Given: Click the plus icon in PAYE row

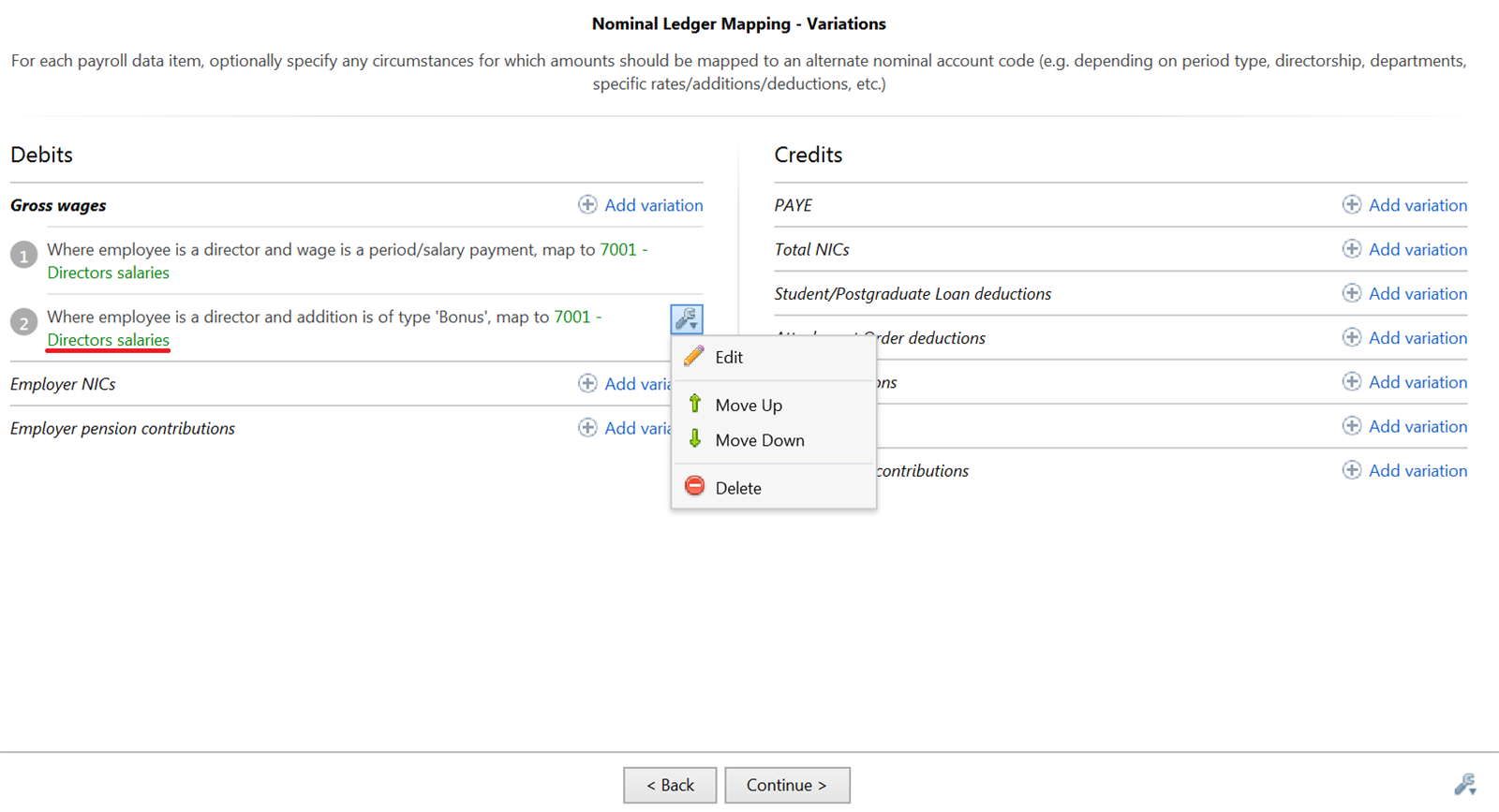Looking at the screenshot, I should (1352, 204).
